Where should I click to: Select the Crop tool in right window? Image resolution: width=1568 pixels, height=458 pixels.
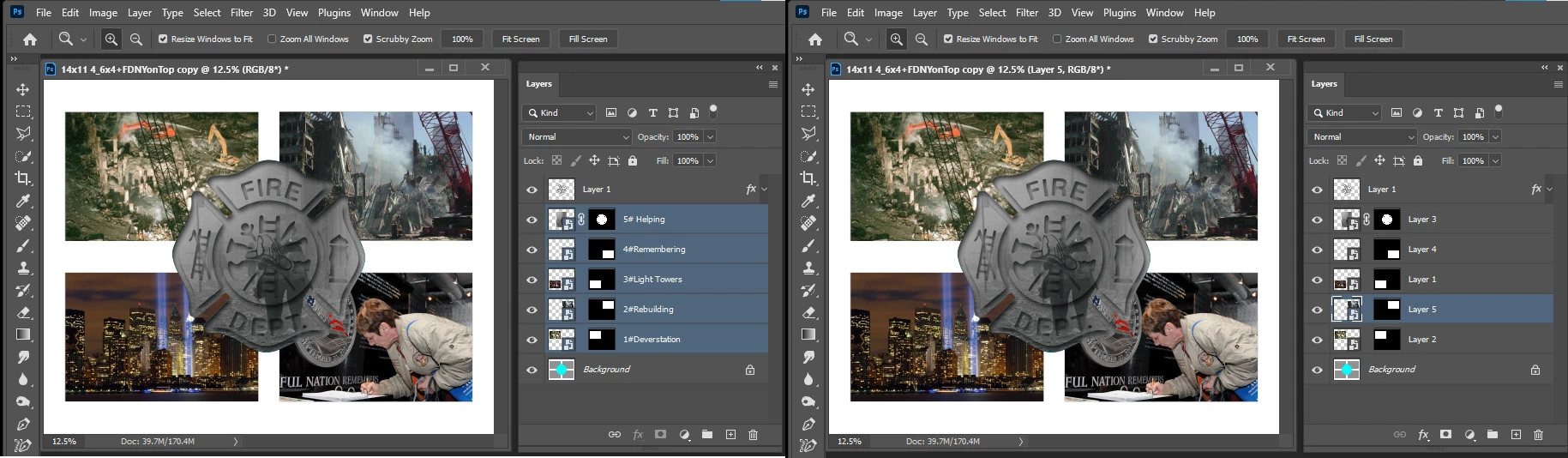tap(808, 178)
